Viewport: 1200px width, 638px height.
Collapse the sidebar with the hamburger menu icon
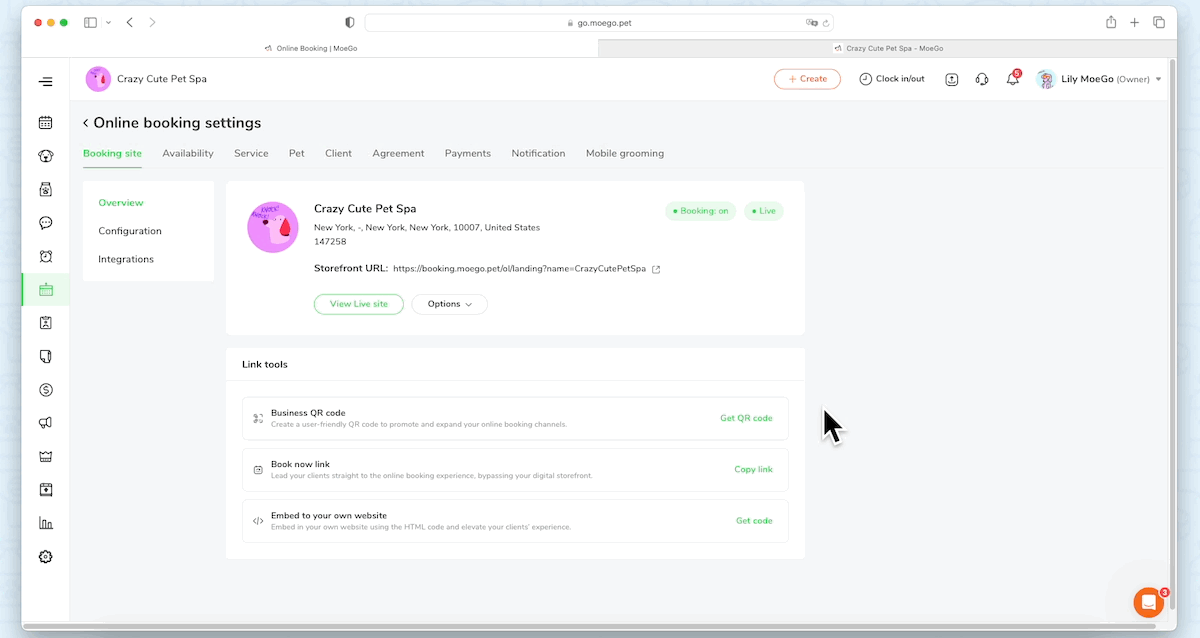45,82
